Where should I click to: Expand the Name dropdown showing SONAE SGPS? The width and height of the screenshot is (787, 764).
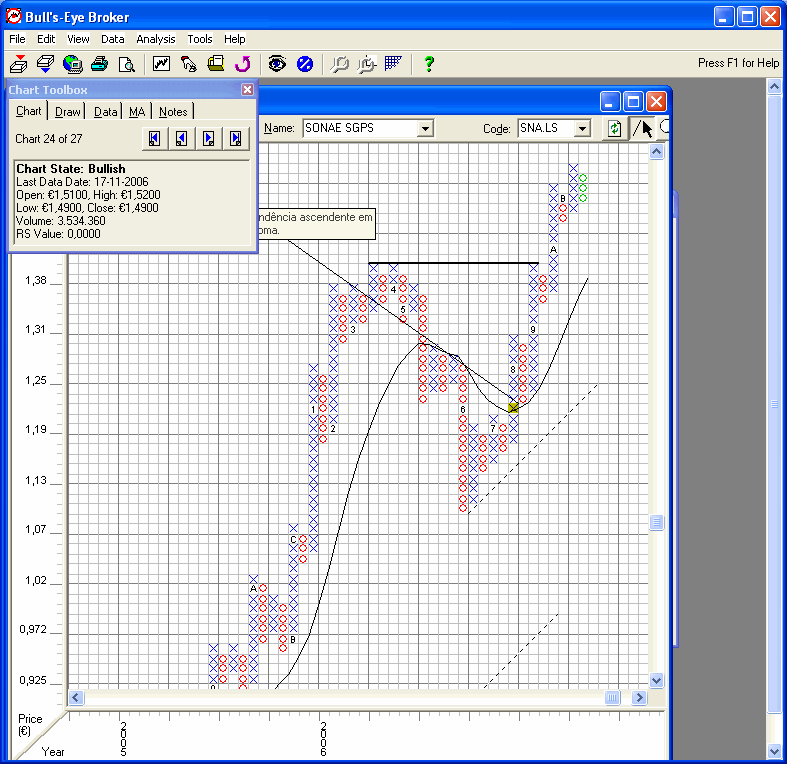pyautogui.click(x=425, y=128)
